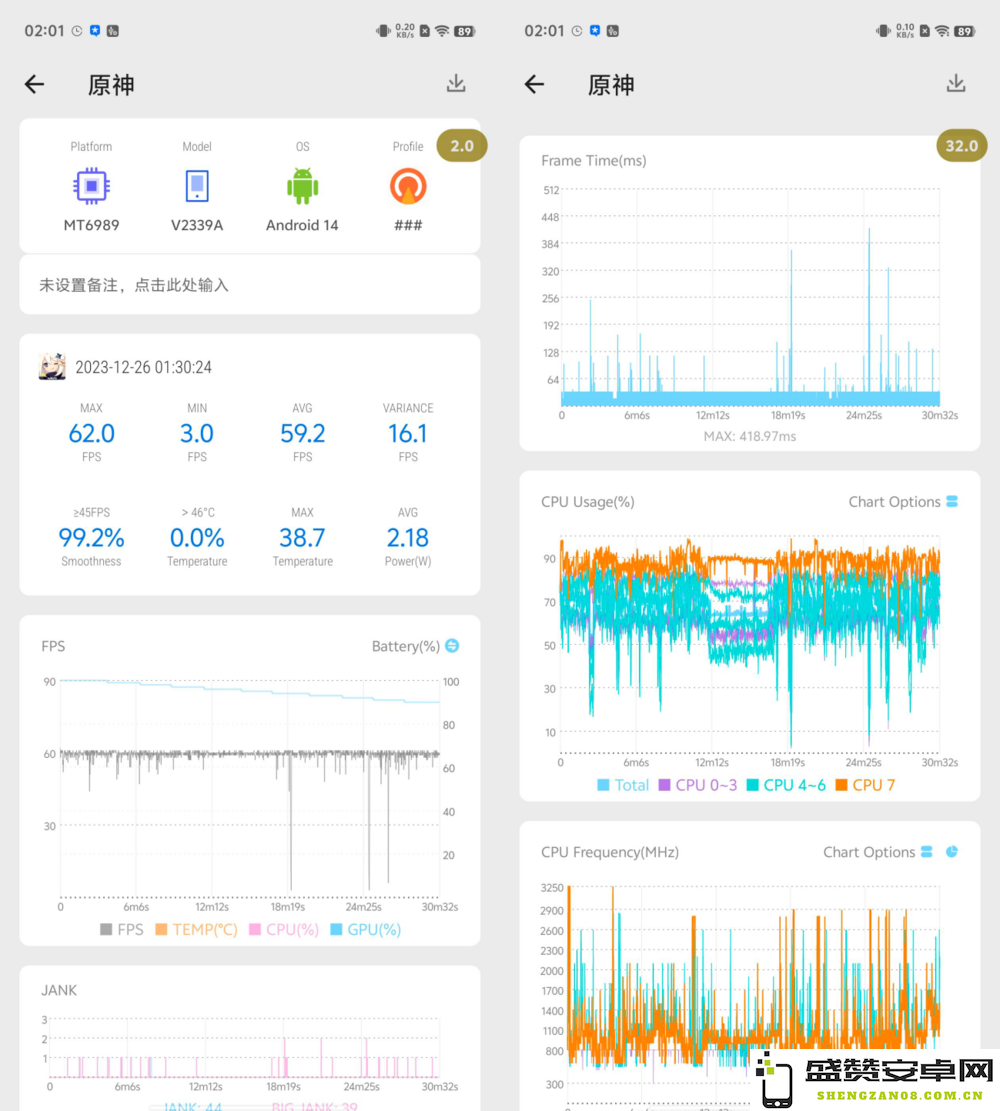
Task: Tap the AVG 59.2 FPS value
Action: (x=303, y=433)
